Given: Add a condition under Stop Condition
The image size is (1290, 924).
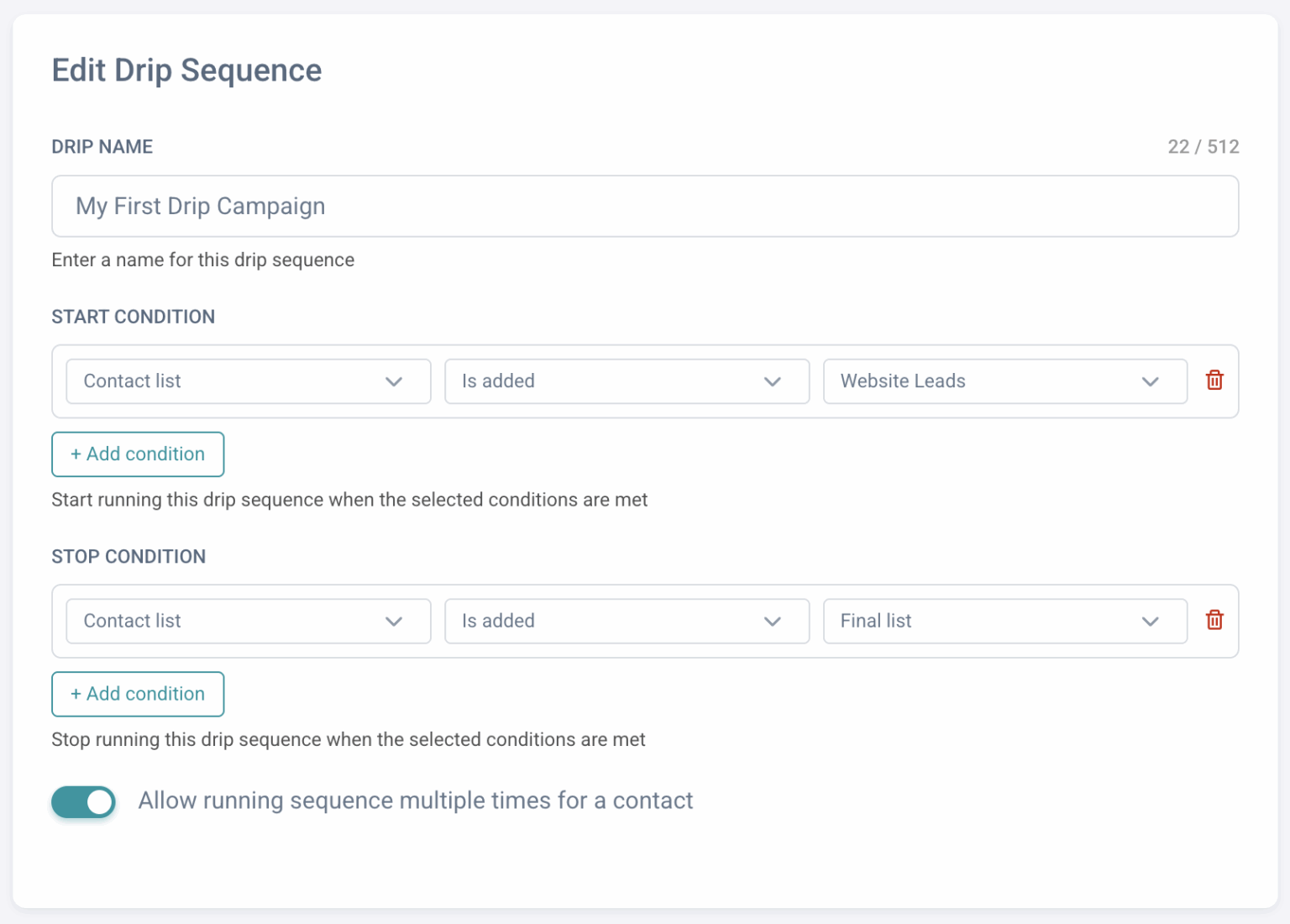Looking at the screenshot, I should (138, 694).
